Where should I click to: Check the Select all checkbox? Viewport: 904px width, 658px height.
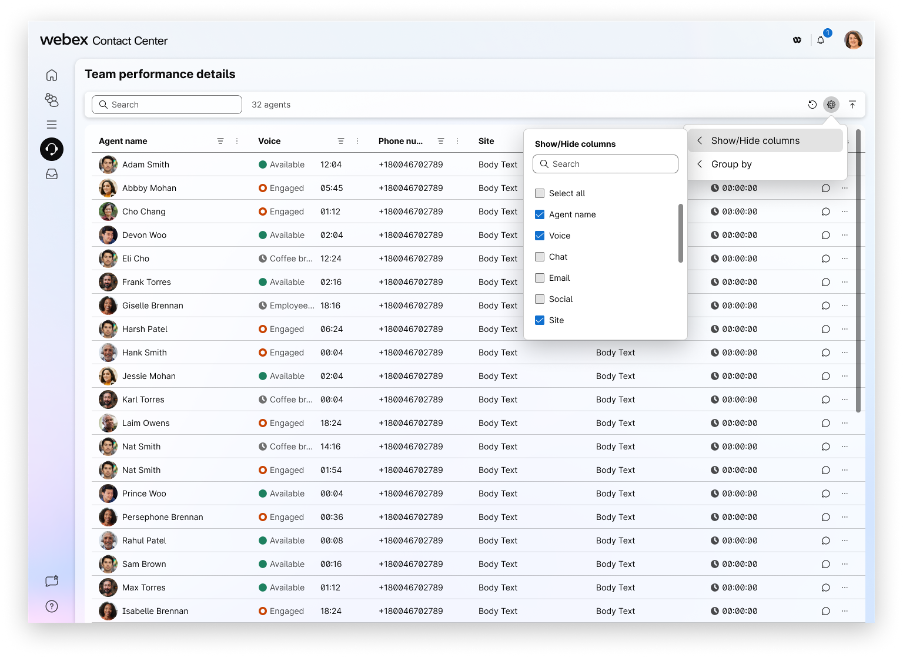(540, 193)
